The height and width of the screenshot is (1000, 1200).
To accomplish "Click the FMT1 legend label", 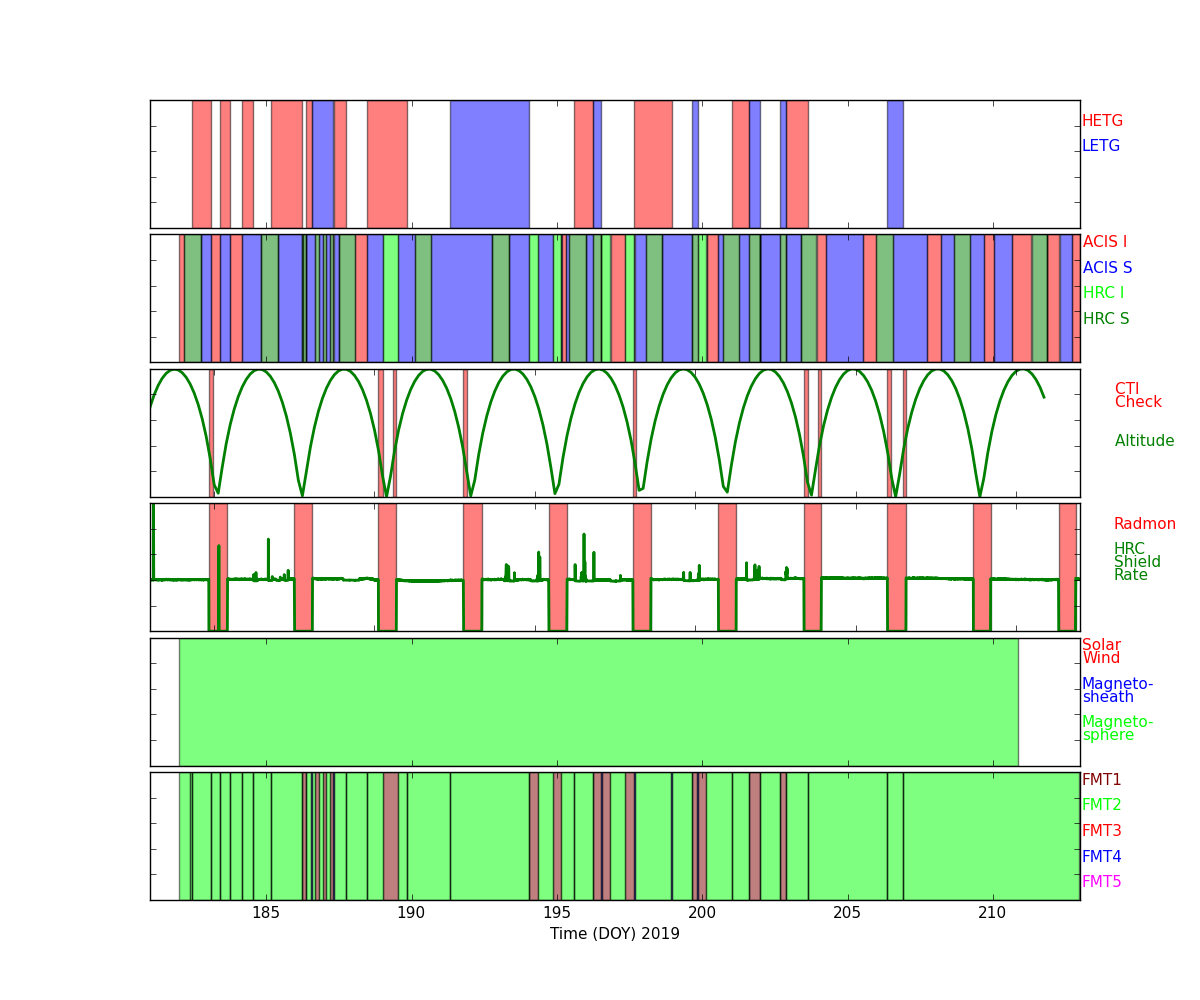I will [1101, 780].
